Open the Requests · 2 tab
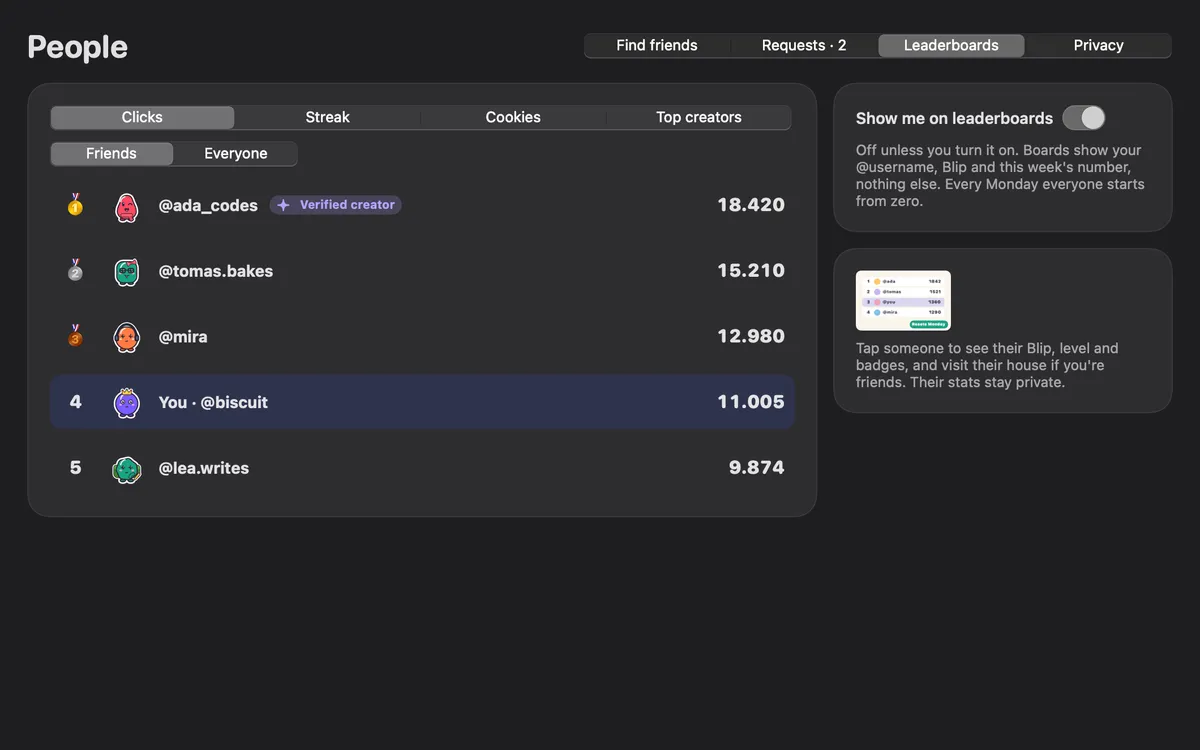 pyautogui.click(x=804, y=45)
